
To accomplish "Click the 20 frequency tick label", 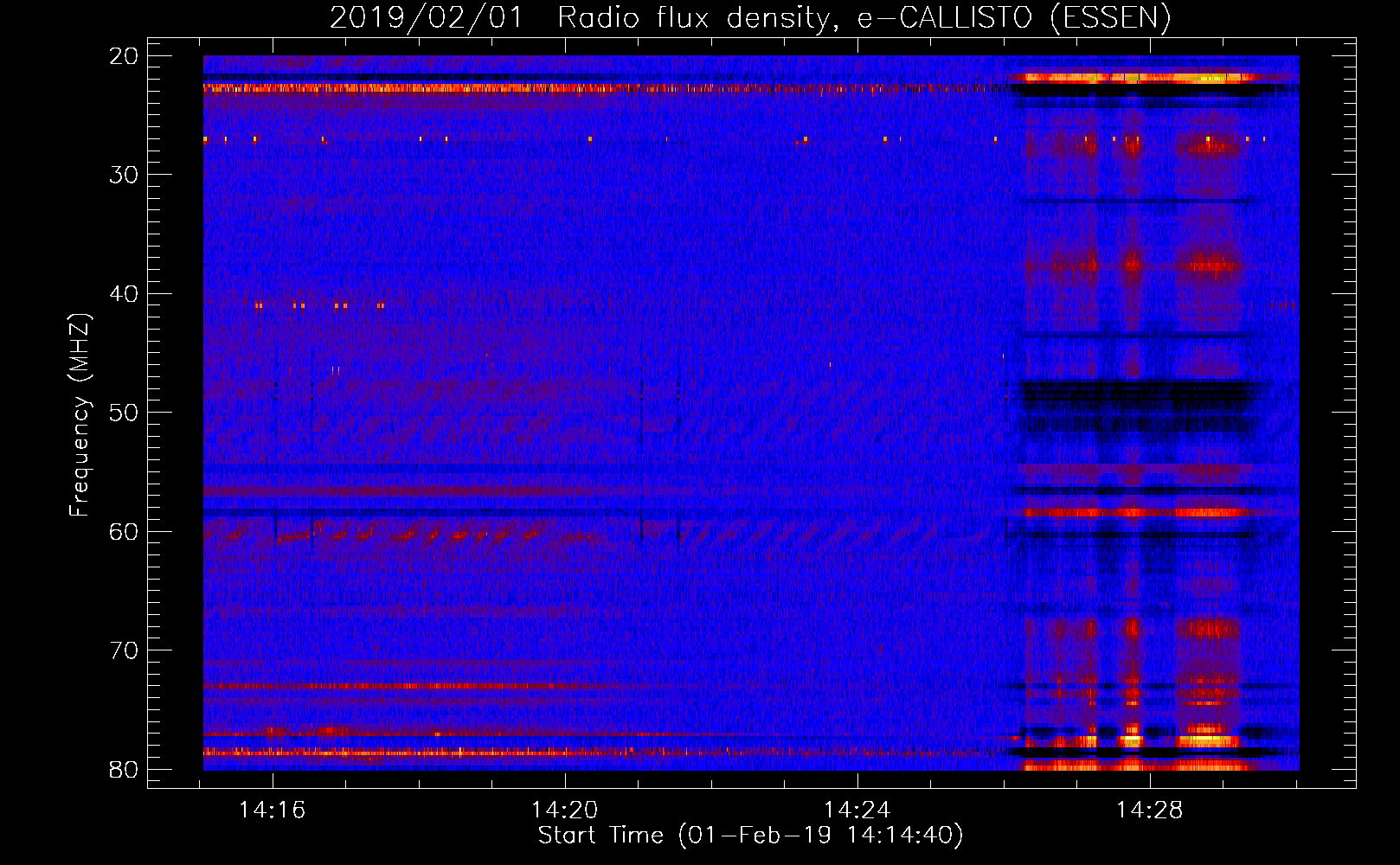I will [124, 56].
